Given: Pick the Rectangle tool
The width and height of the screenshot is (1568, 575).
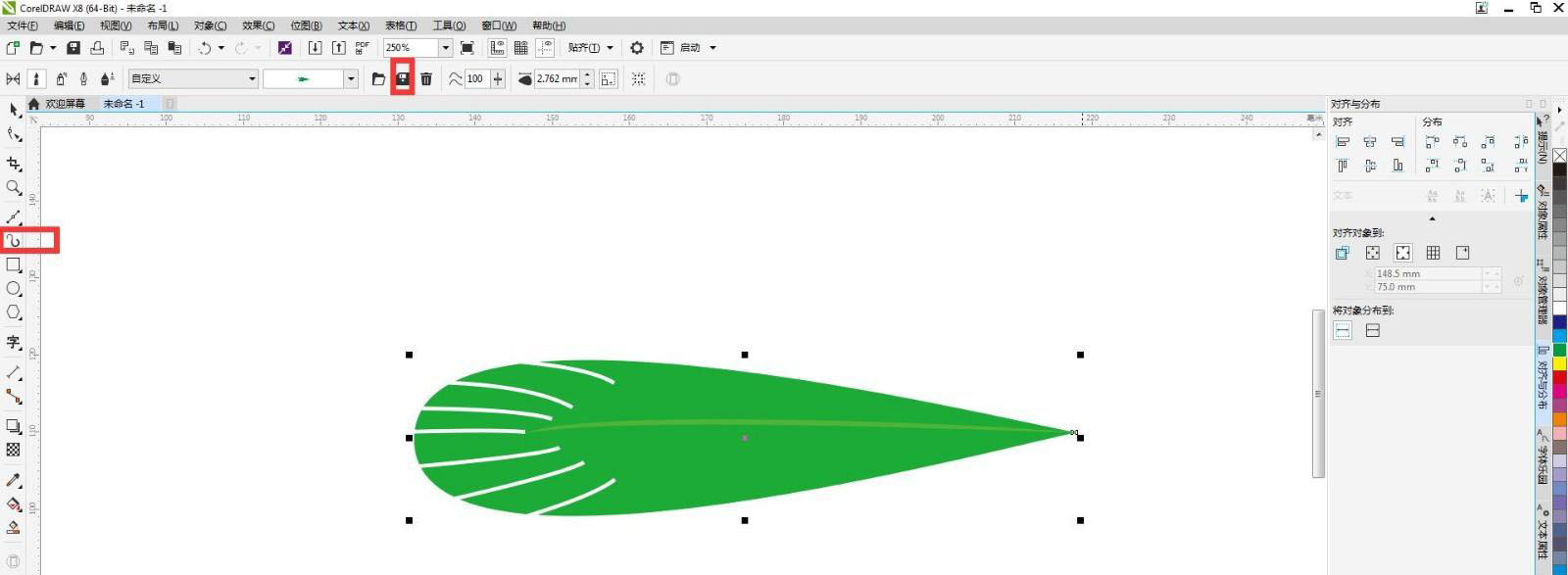Looking at the screenshot, I should point(14,264).
